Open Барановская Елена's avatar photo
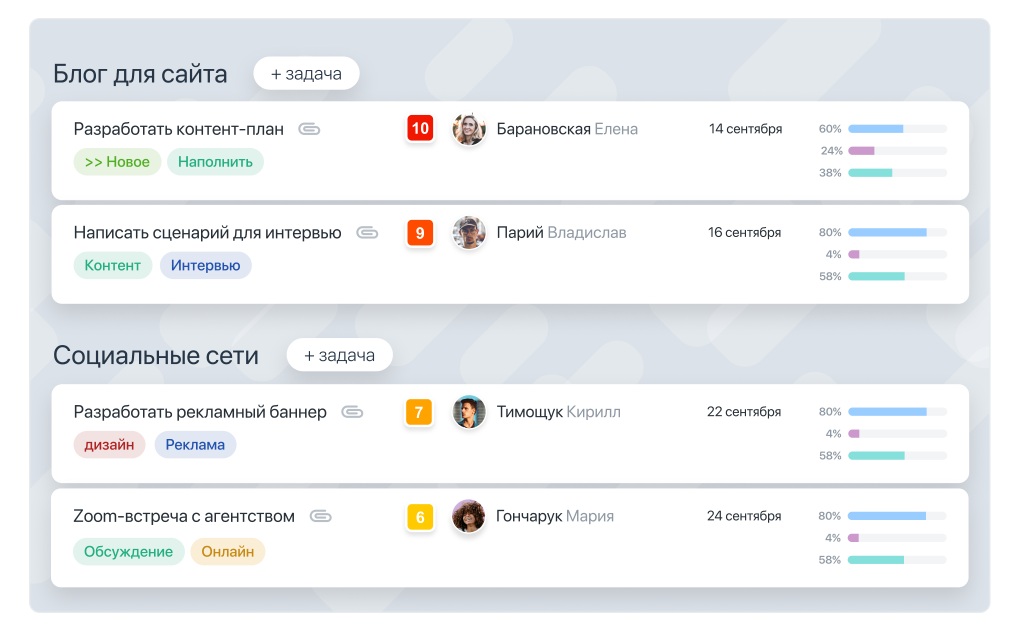The width and height of the screenshot is (1020, 631). coord(469,129)
